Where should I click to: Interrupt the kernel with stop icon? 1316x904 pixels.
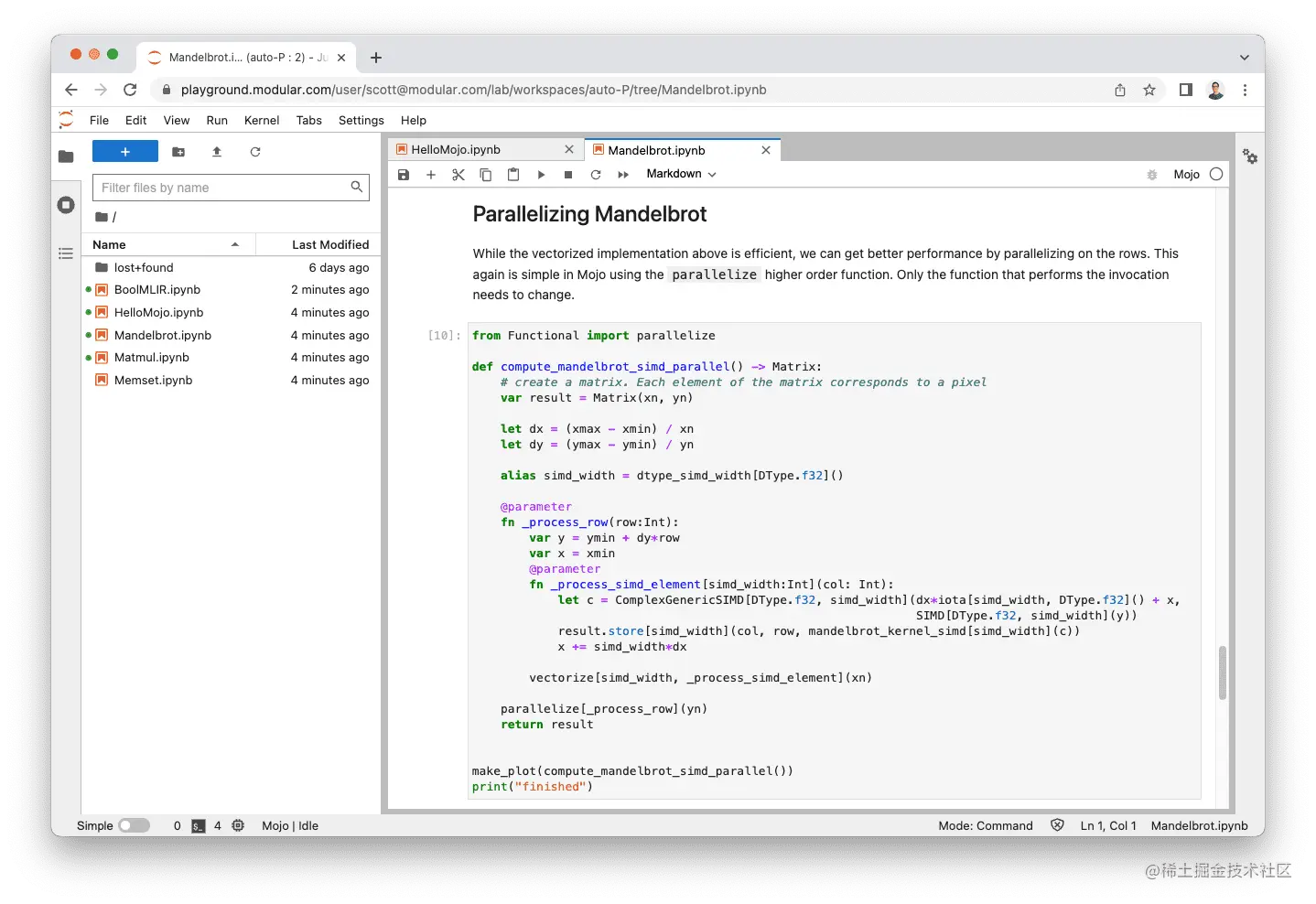[x=568, y=175]
